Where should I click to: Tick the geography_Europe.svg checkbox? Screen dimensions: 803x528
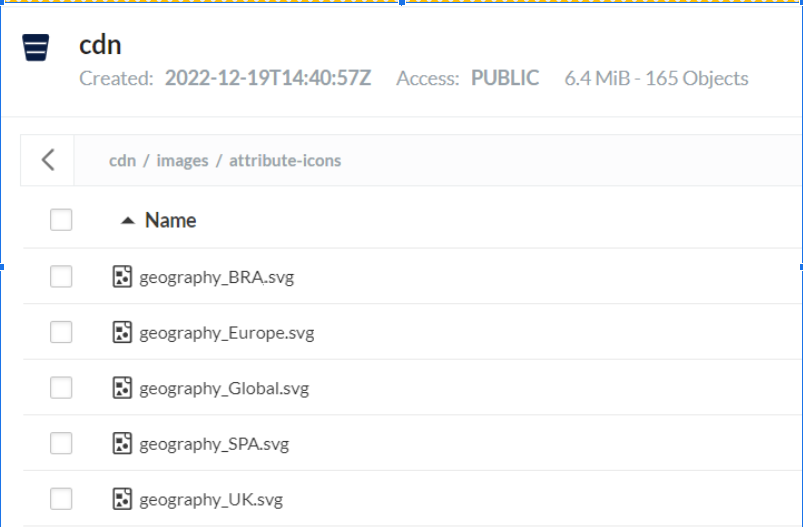[x=61, y=332]
